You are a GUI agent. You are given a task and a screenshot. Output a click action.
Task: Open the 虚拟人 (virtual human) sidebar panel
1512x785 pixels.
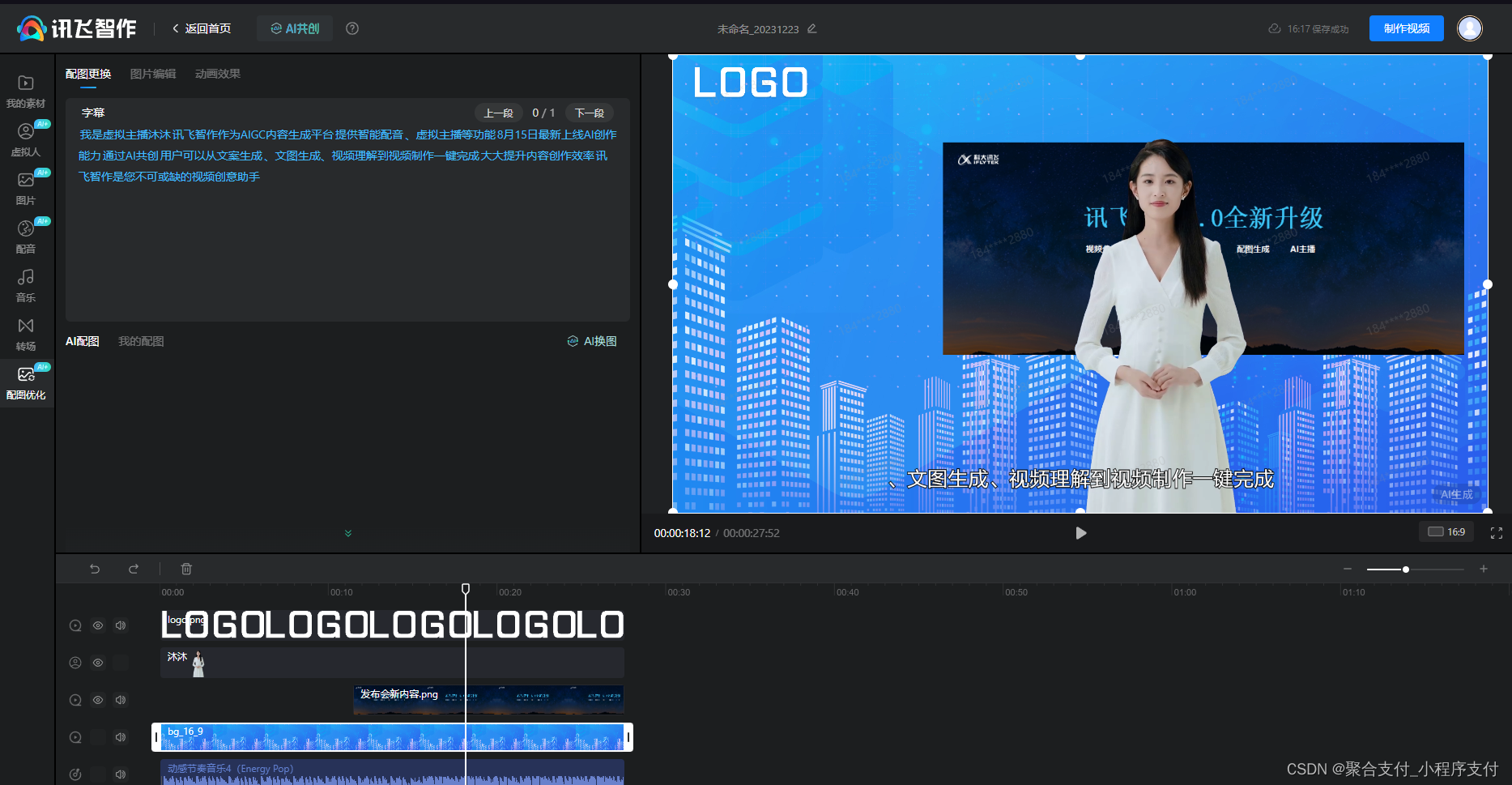26,140
